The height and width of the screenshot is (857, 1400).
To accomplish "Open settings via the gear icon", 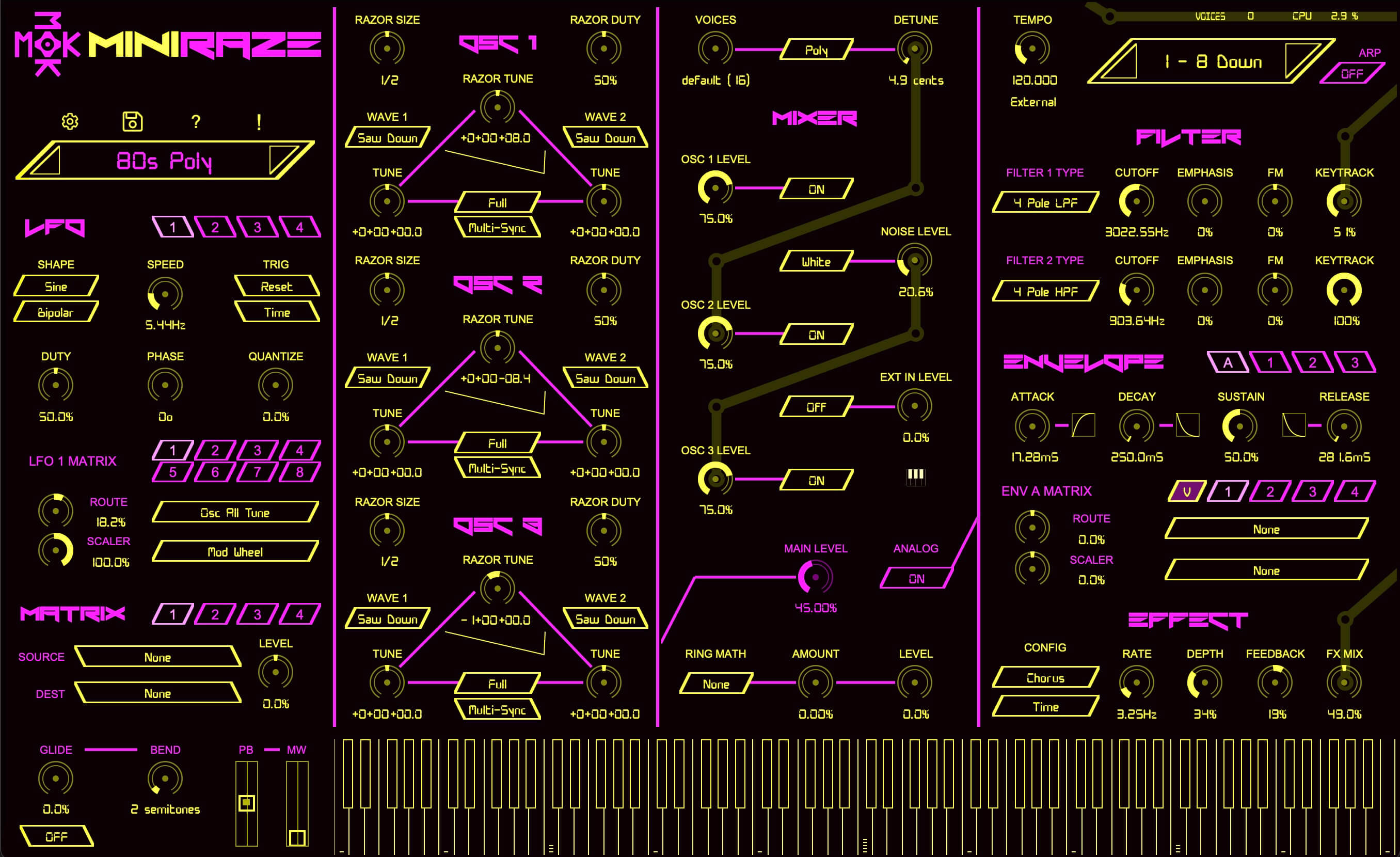I will point(70,121).
